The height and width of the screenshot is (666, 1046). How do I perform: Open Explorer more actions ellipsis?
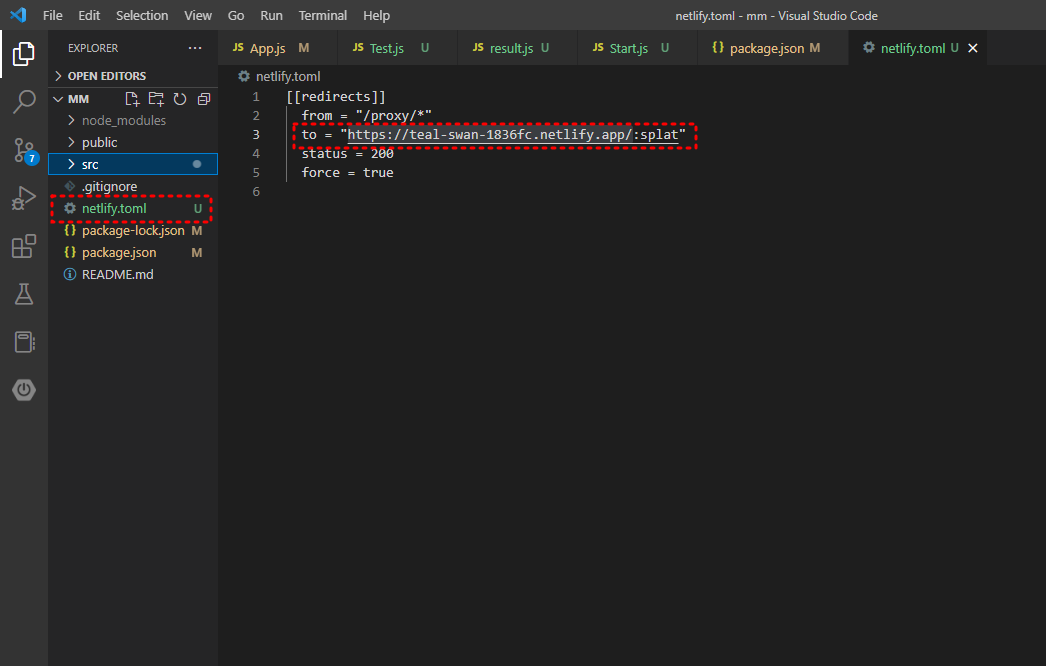point(195,48)
